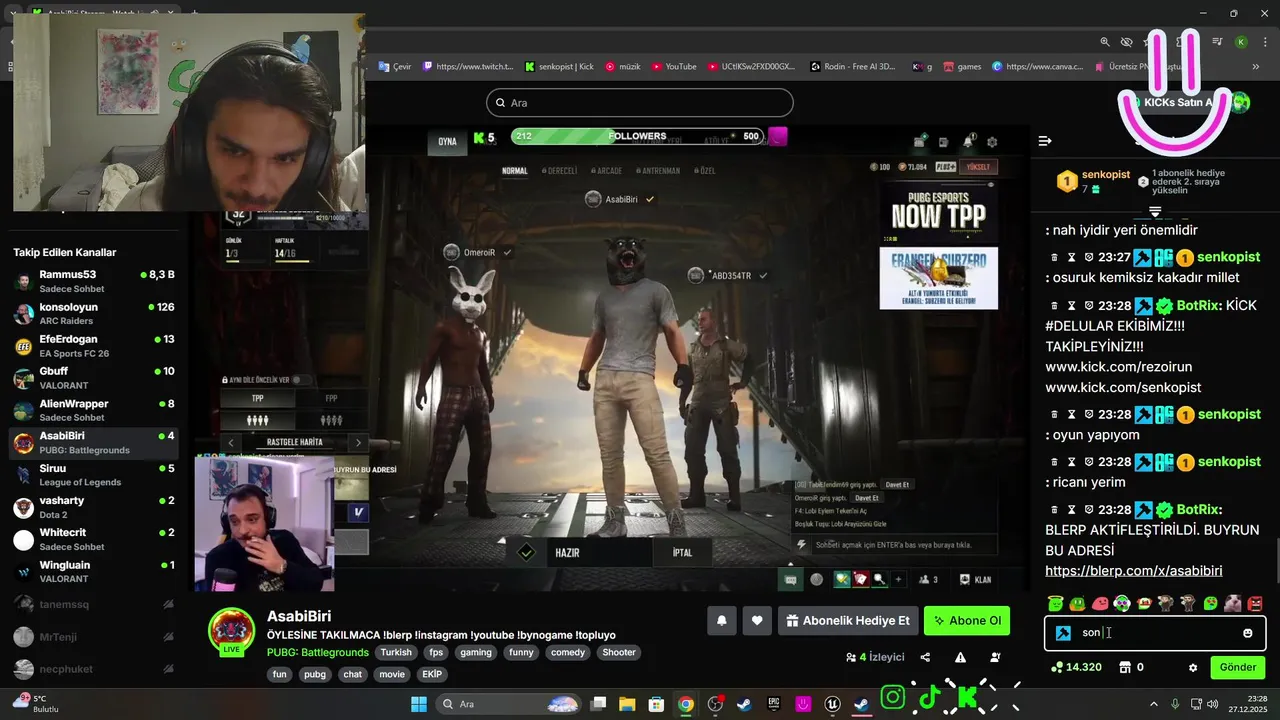Click the Abone Ol button
1280x720 pixels.
[x=967, y=621]
